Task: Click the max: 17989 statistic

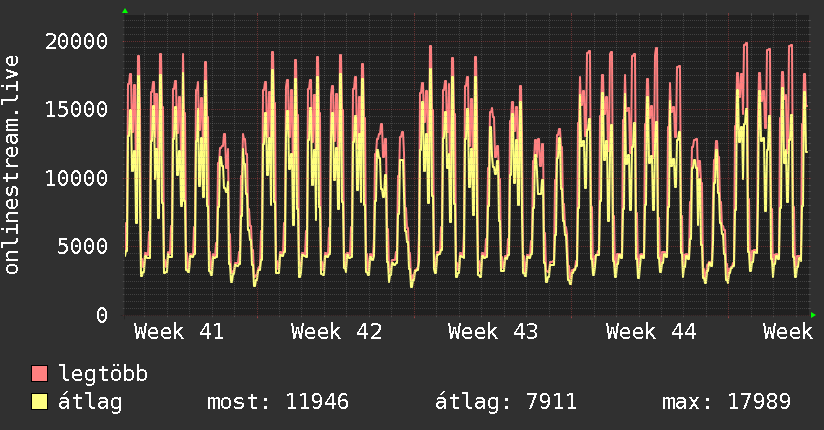Action: pyautogui.click(x=726, y=403)
